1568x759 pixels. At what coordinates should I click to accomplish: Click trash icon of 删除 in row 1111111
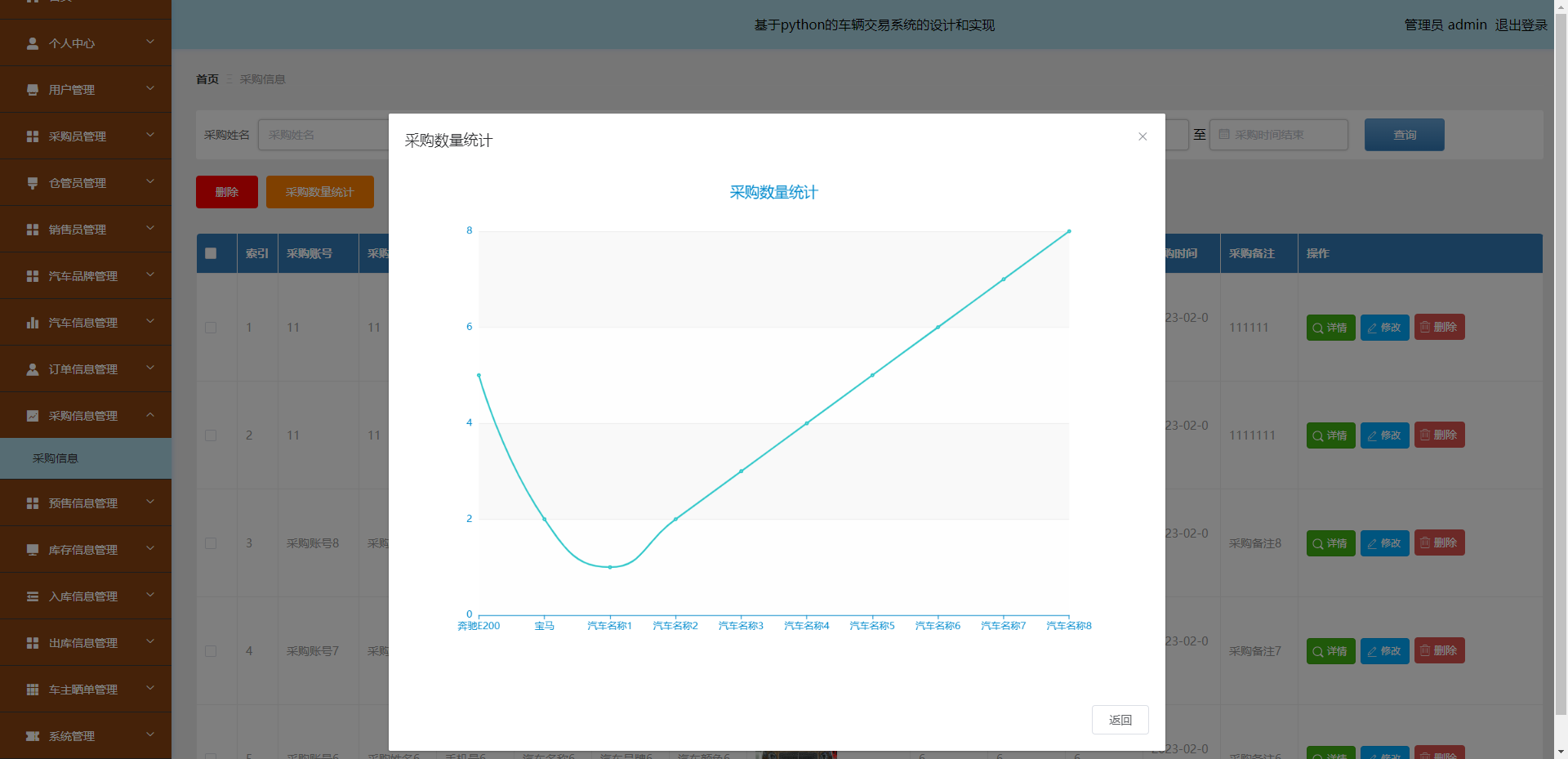1425,435
